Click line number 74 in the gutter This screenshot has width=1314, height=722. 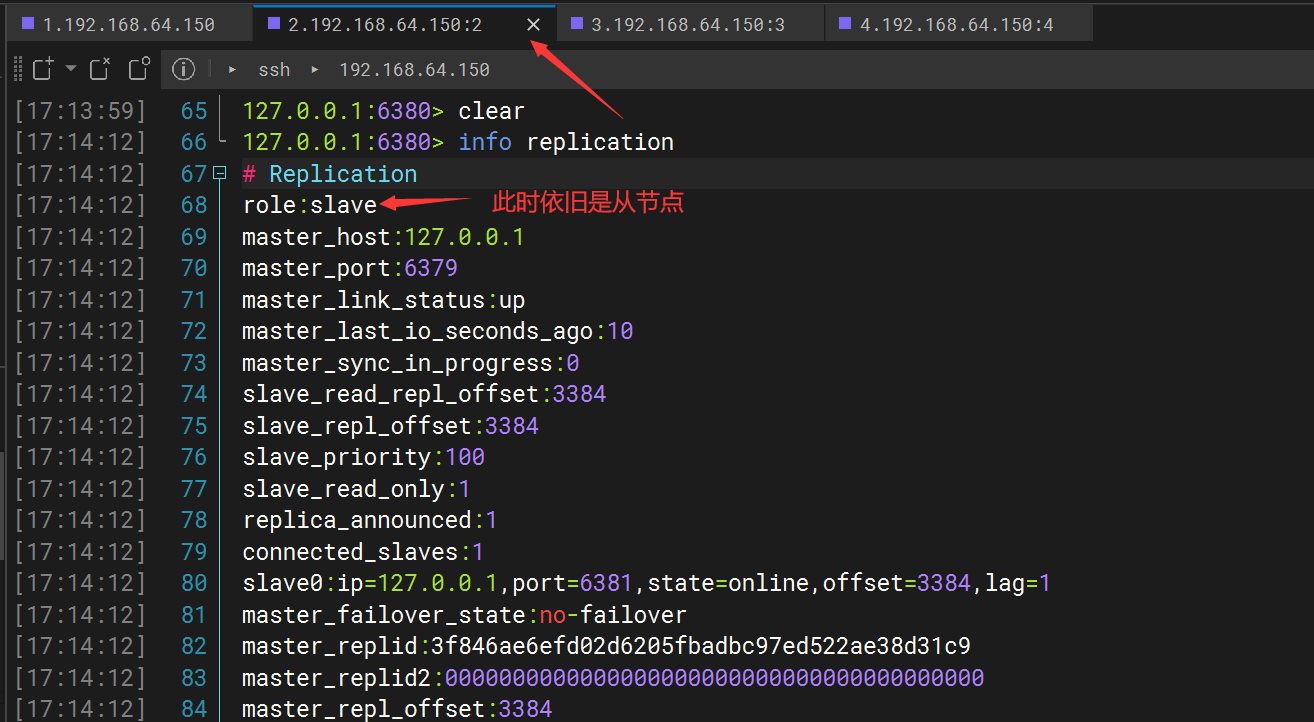coord(194,394)
